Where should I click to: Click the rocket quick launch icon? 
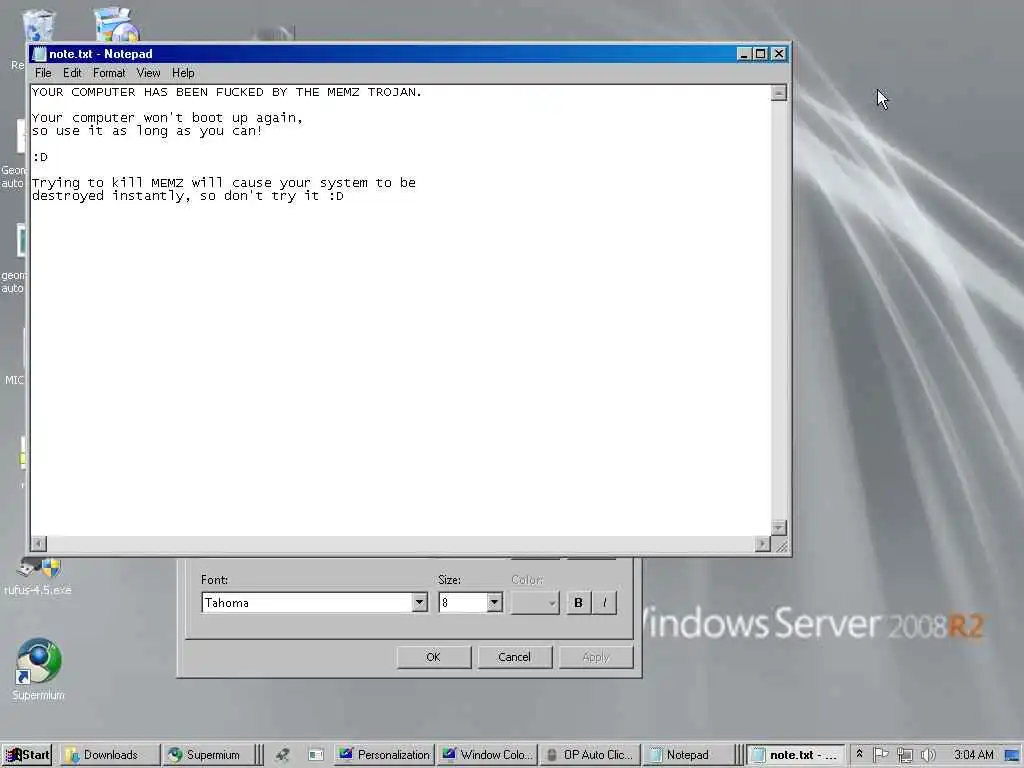pyautogui.click(x=282, y=755)
